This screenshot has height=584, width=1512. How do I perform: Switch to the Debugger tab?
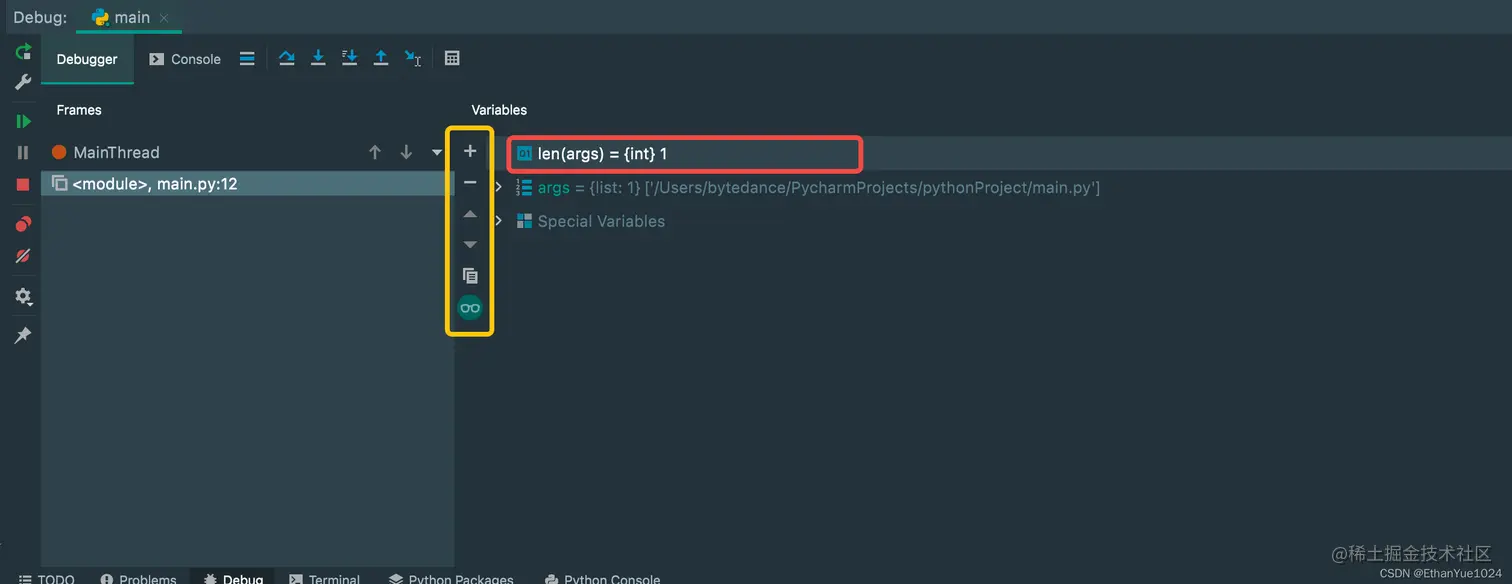pyautogui.click(x=87, y=59)
